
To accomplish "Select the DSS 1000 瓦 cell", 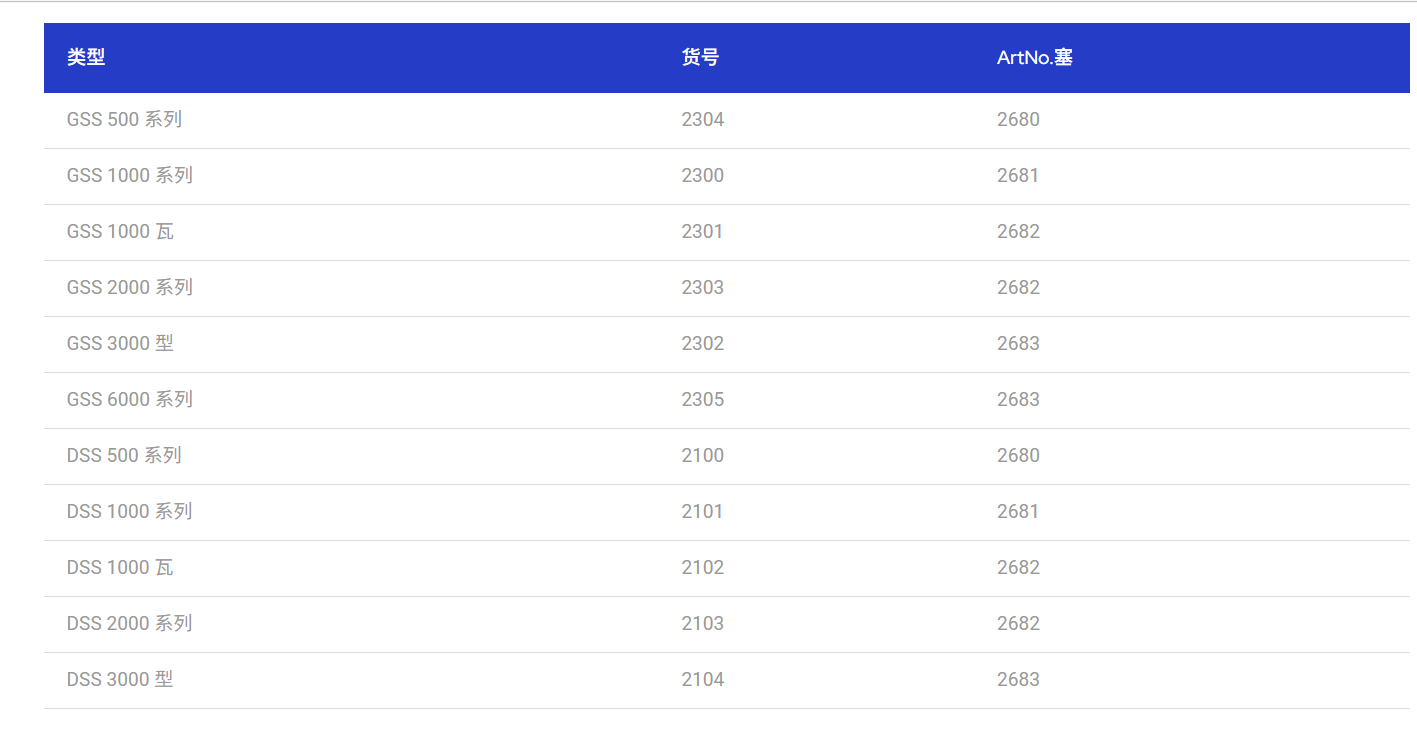I will coord(120,568).
